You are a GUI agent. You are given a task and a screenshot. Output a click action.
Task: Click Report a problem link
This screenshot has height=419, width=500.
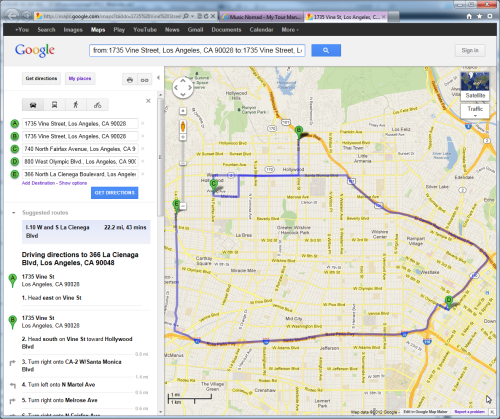[469, 412]
